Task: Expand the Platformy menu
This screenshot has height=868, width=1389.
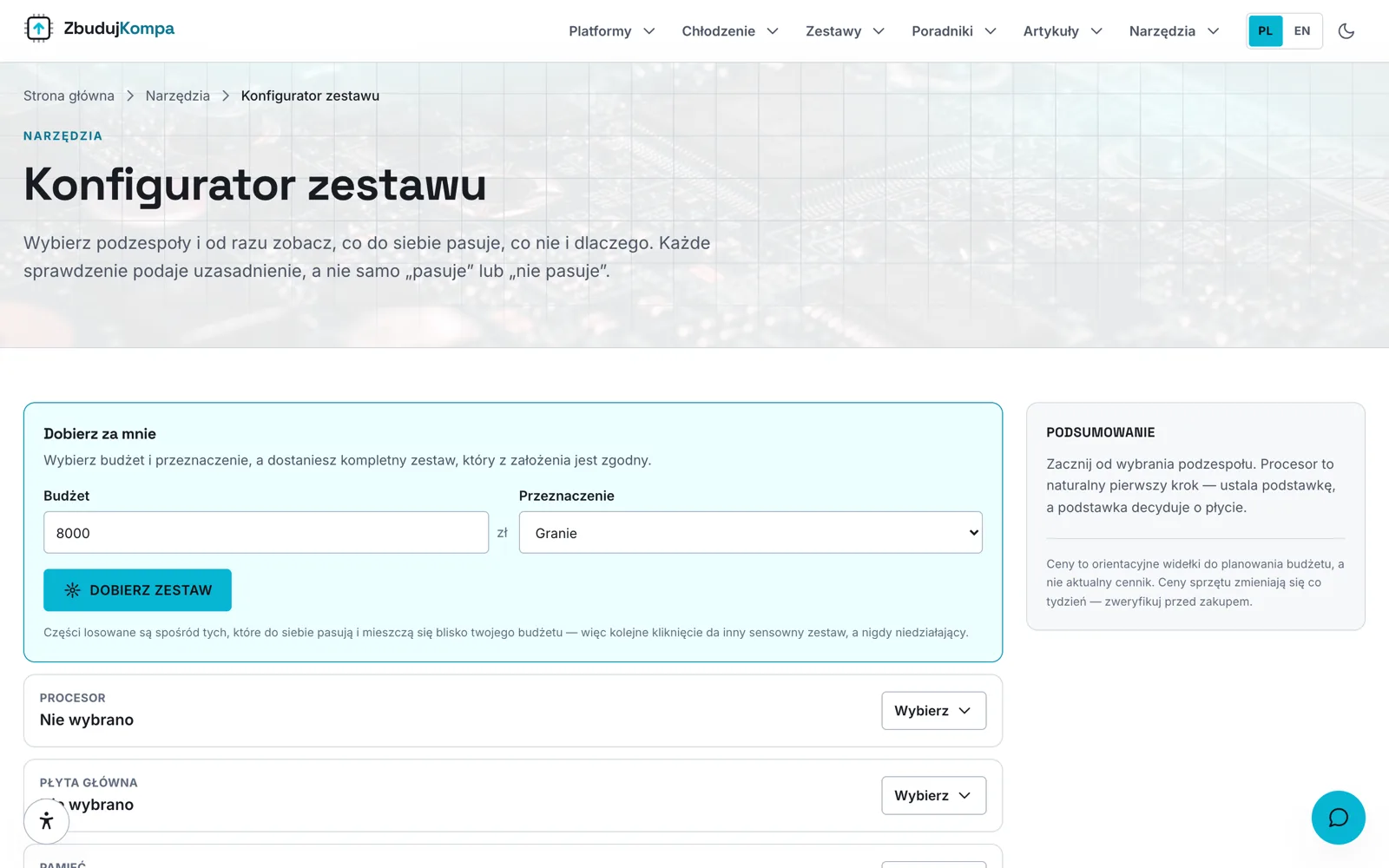Action: click(612, 31)
